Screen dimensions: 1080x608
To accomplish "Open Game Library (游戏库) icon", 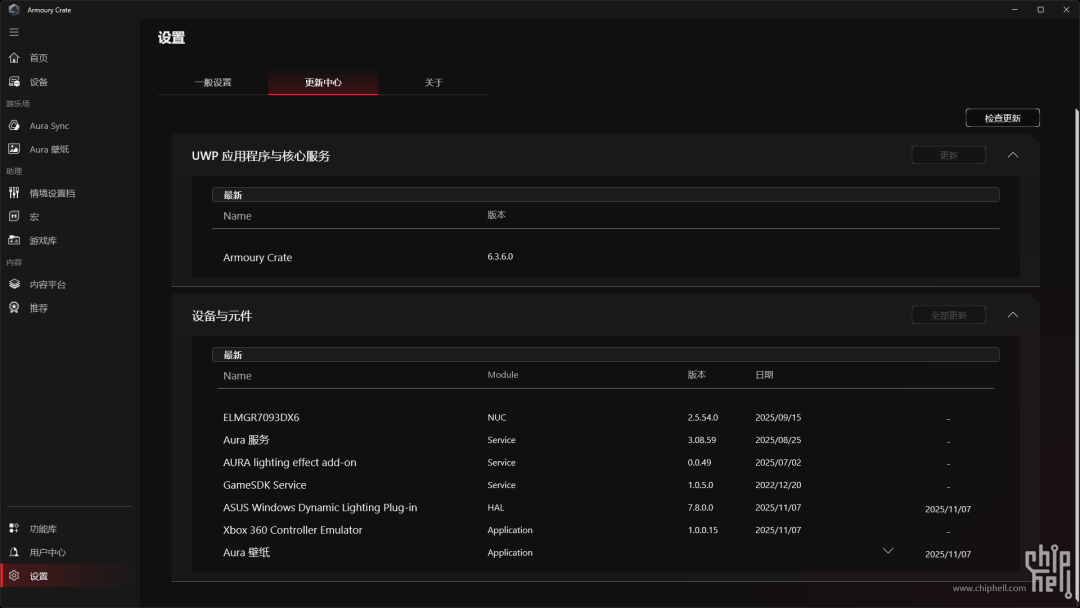I will pos(14,240).
